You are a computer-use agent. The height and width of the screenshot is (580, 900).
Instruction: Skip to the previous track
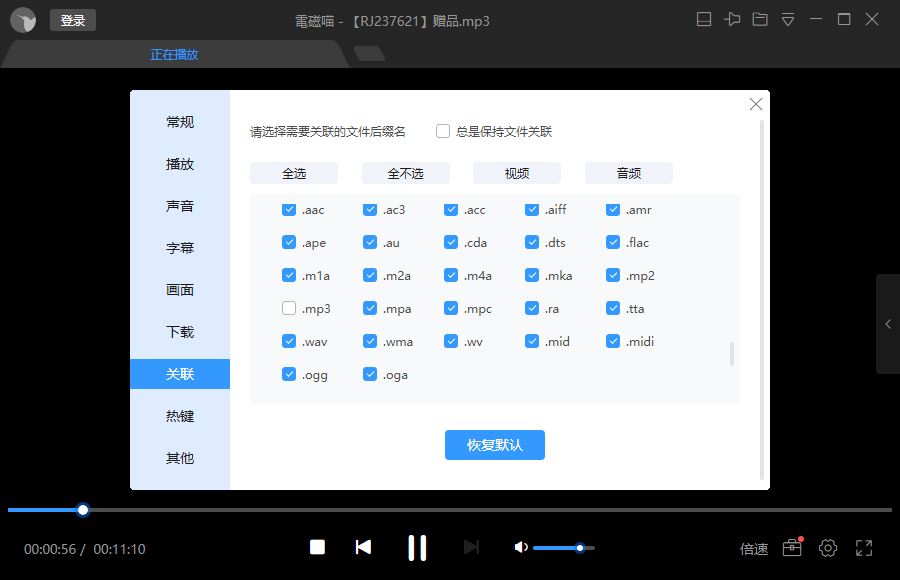click(x=364, y=547)
